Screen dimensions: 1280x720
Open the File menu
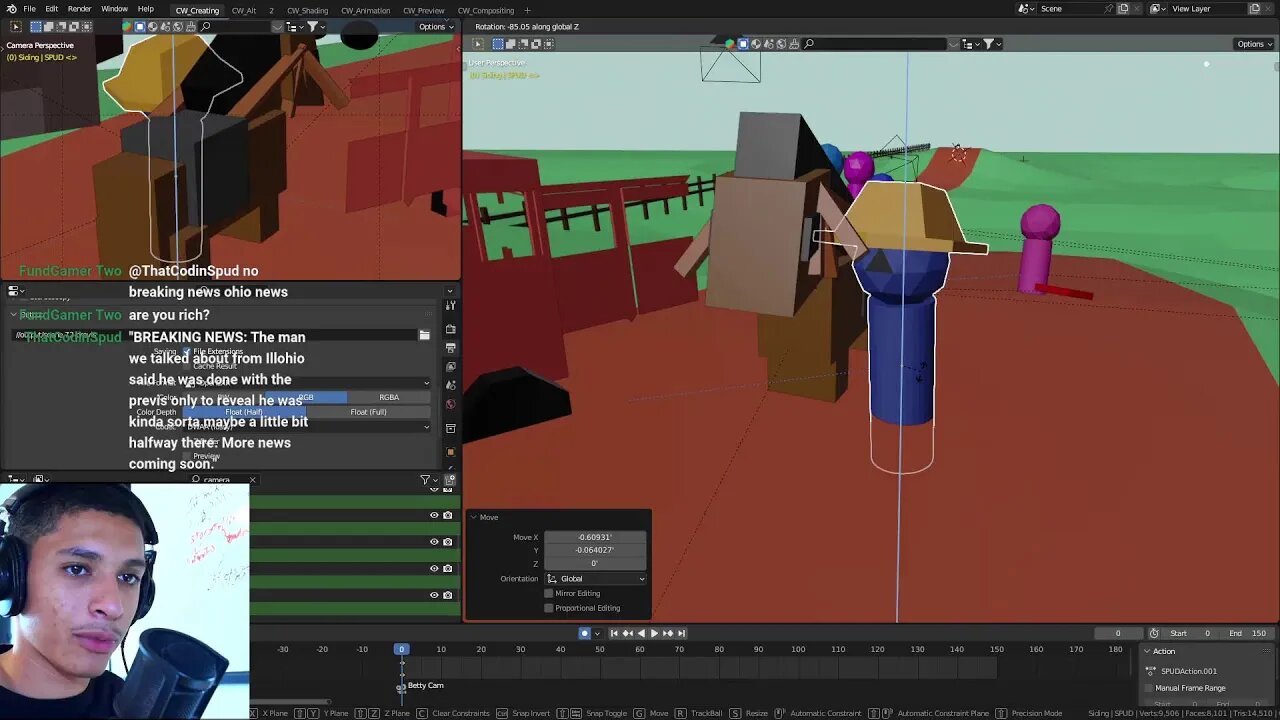30,9
